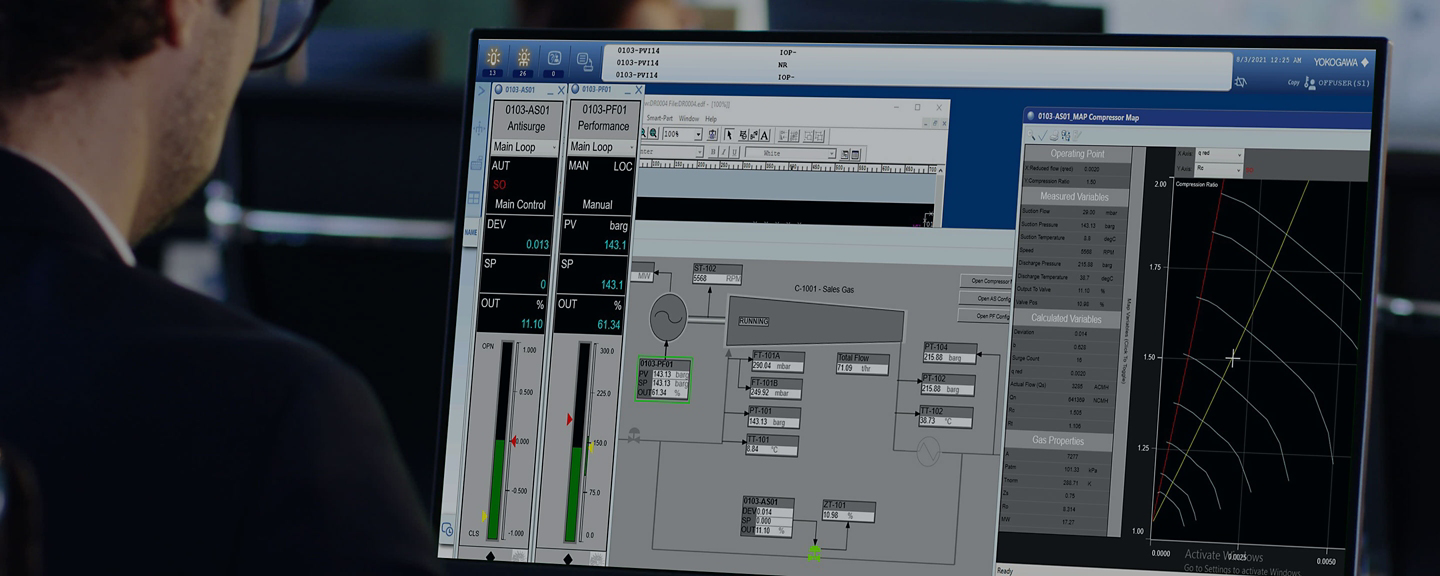Screen dimensions: 1440x576
Task: Select the text 'A' tool in editor toolbar
Action: (x=765, y=135)
